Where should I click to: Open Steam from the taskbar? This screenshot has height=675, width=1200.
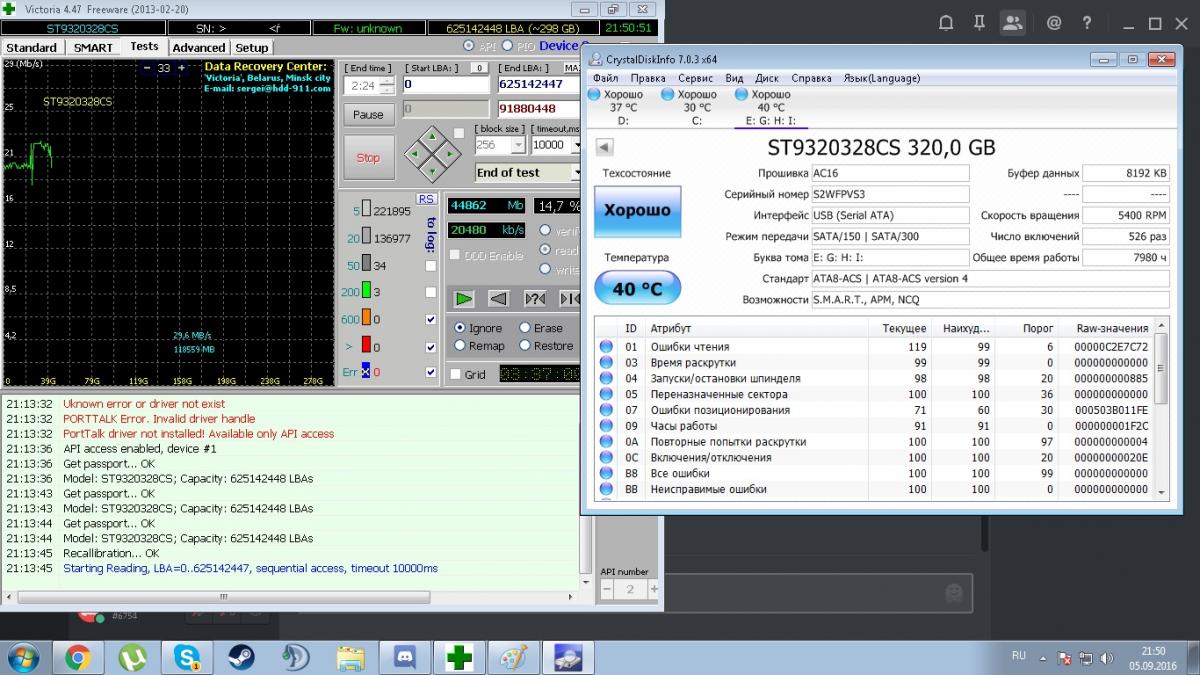click(241, 657)
